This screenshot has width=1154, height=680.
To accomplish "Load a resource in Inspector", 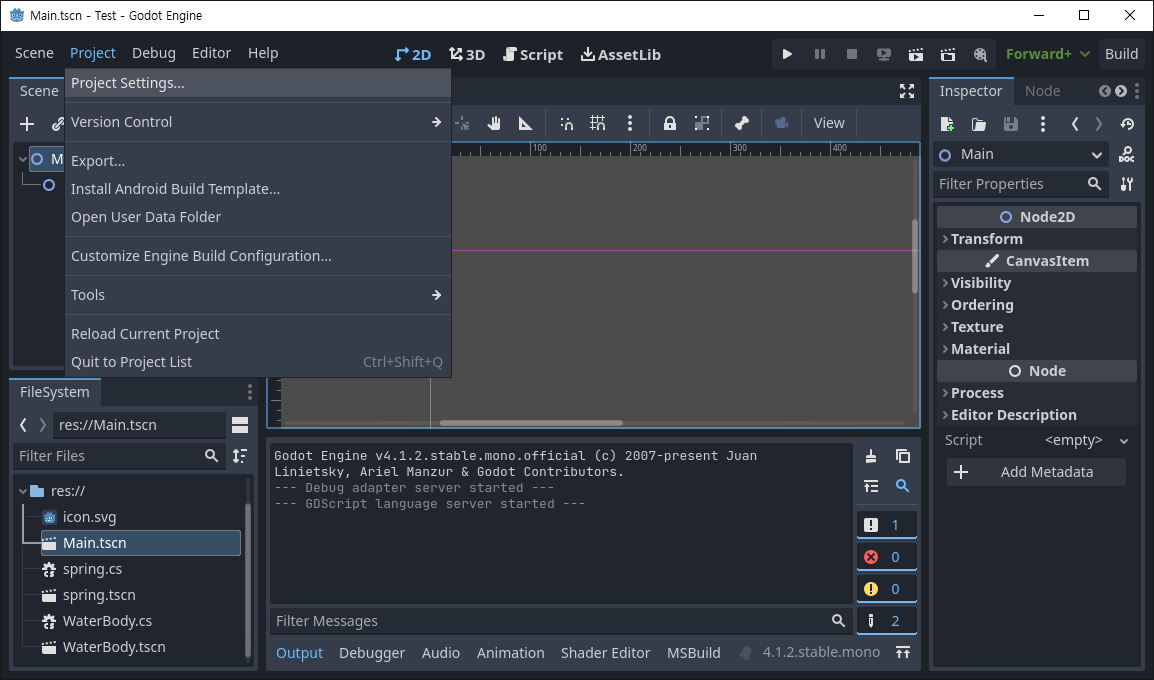I will pos(979,124).
